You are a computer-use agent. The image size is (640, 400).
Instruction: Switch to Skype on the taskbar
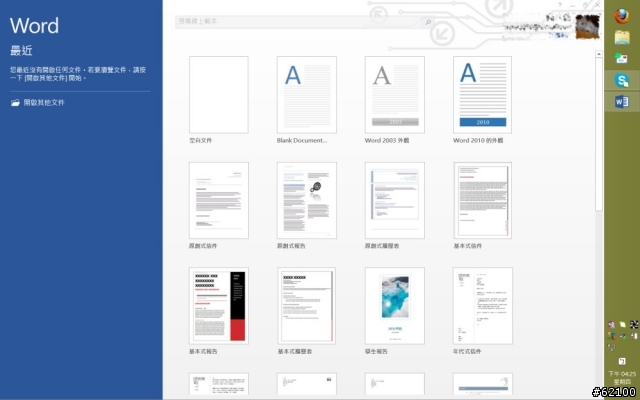622,80
